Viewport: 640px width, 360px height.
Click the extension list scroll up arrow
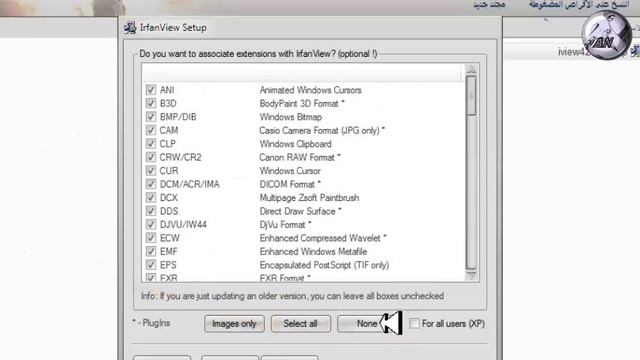(x=471, y=69)
